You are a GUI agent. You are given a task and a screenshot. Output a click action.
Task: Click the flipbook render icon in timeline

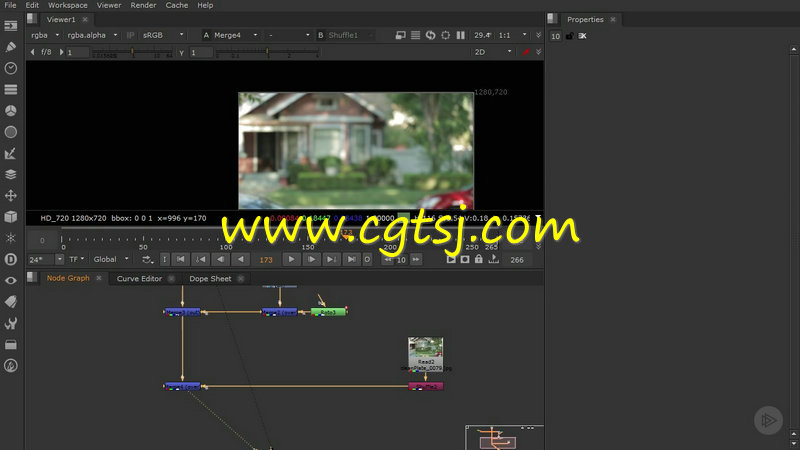tap(451, 259)
